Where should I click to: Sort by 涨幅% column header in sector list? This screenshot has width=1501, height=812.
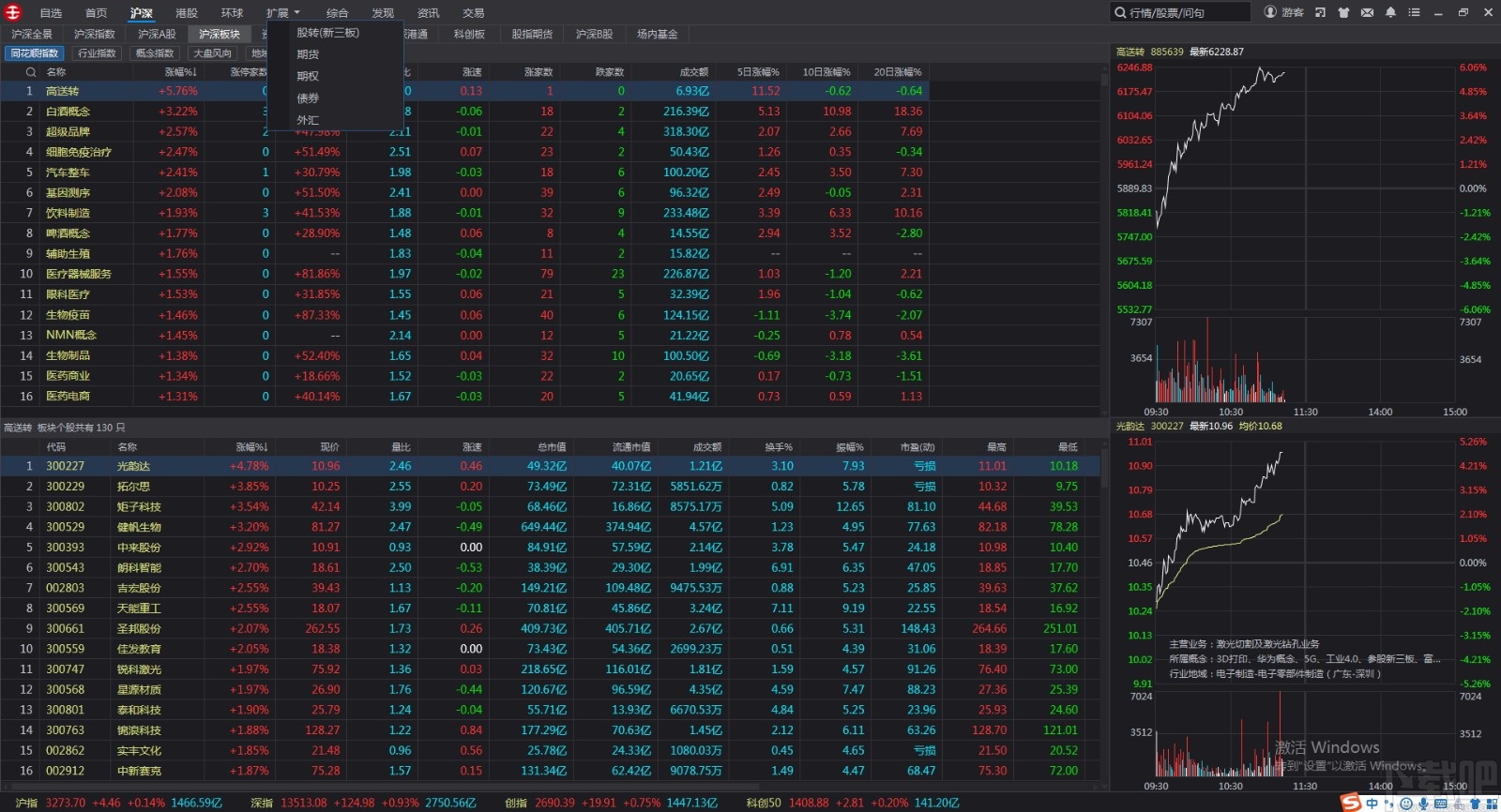click(x=180, y=72)
